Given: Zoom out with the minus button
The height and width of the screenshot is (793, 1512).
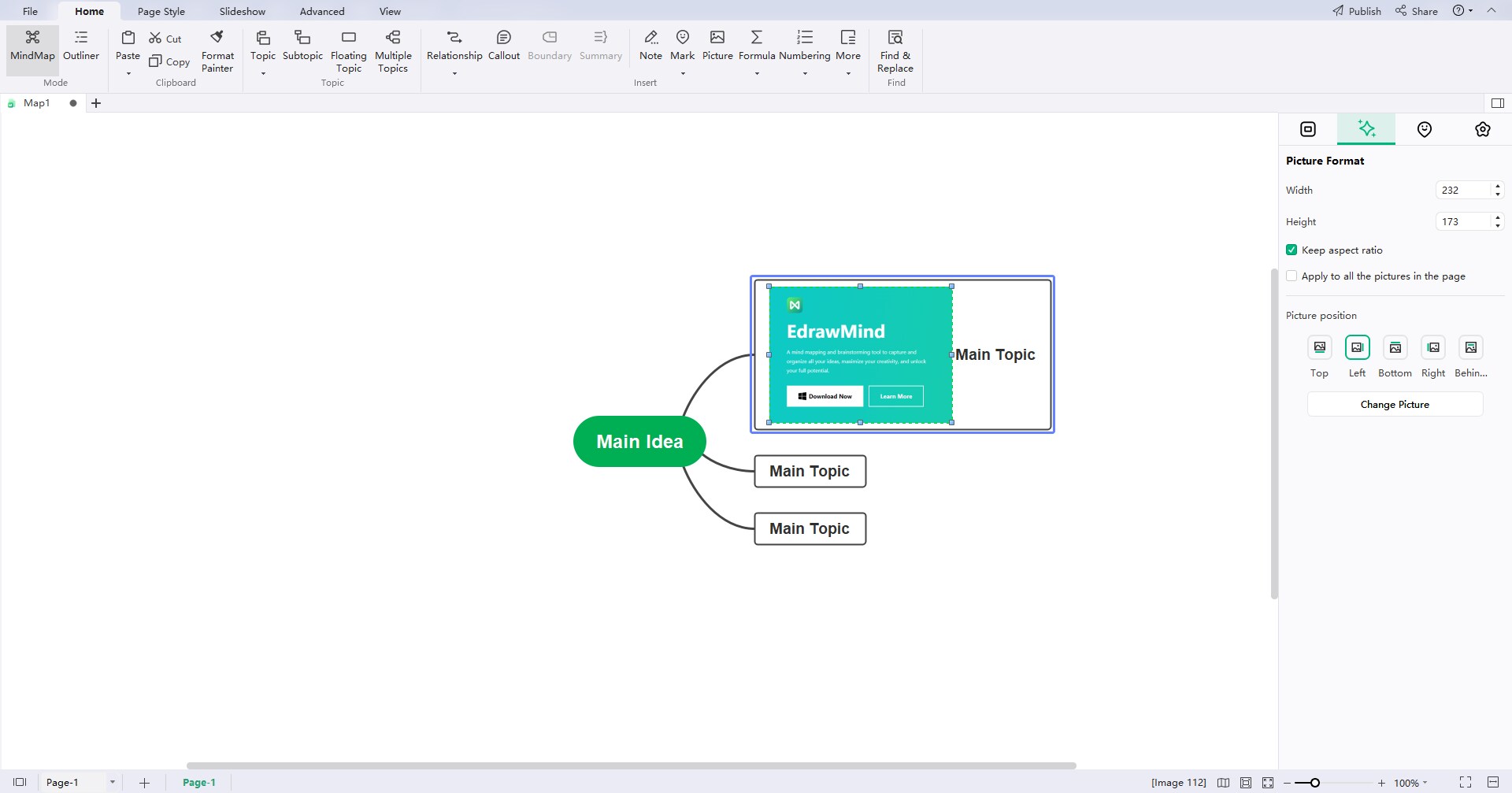Looking at the screenshot, I should pyautogui.click(x=1287, y=783).
